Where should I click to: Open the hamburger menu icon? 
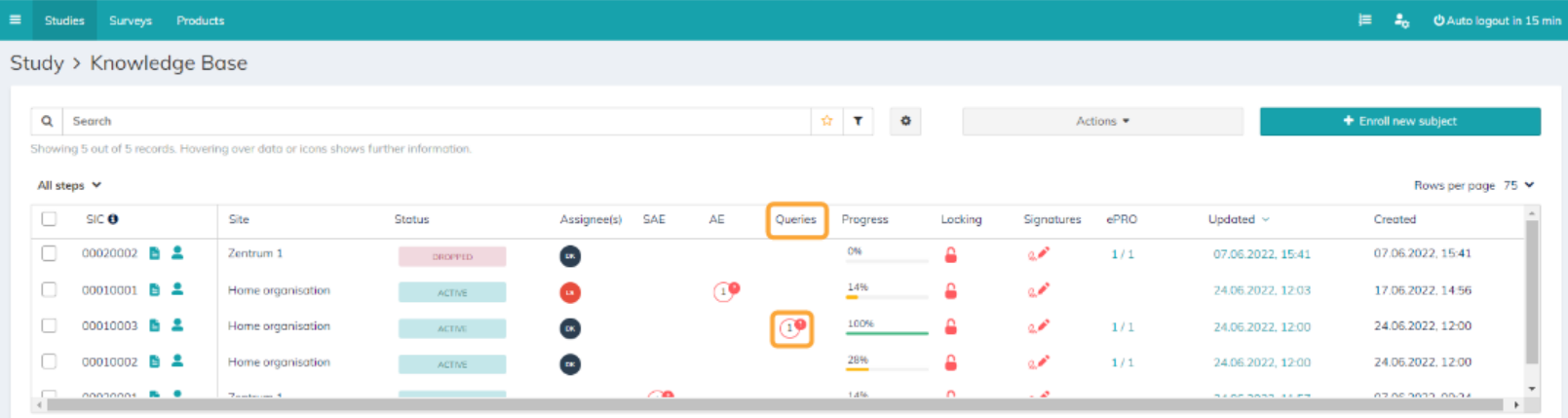click(15, 19)
